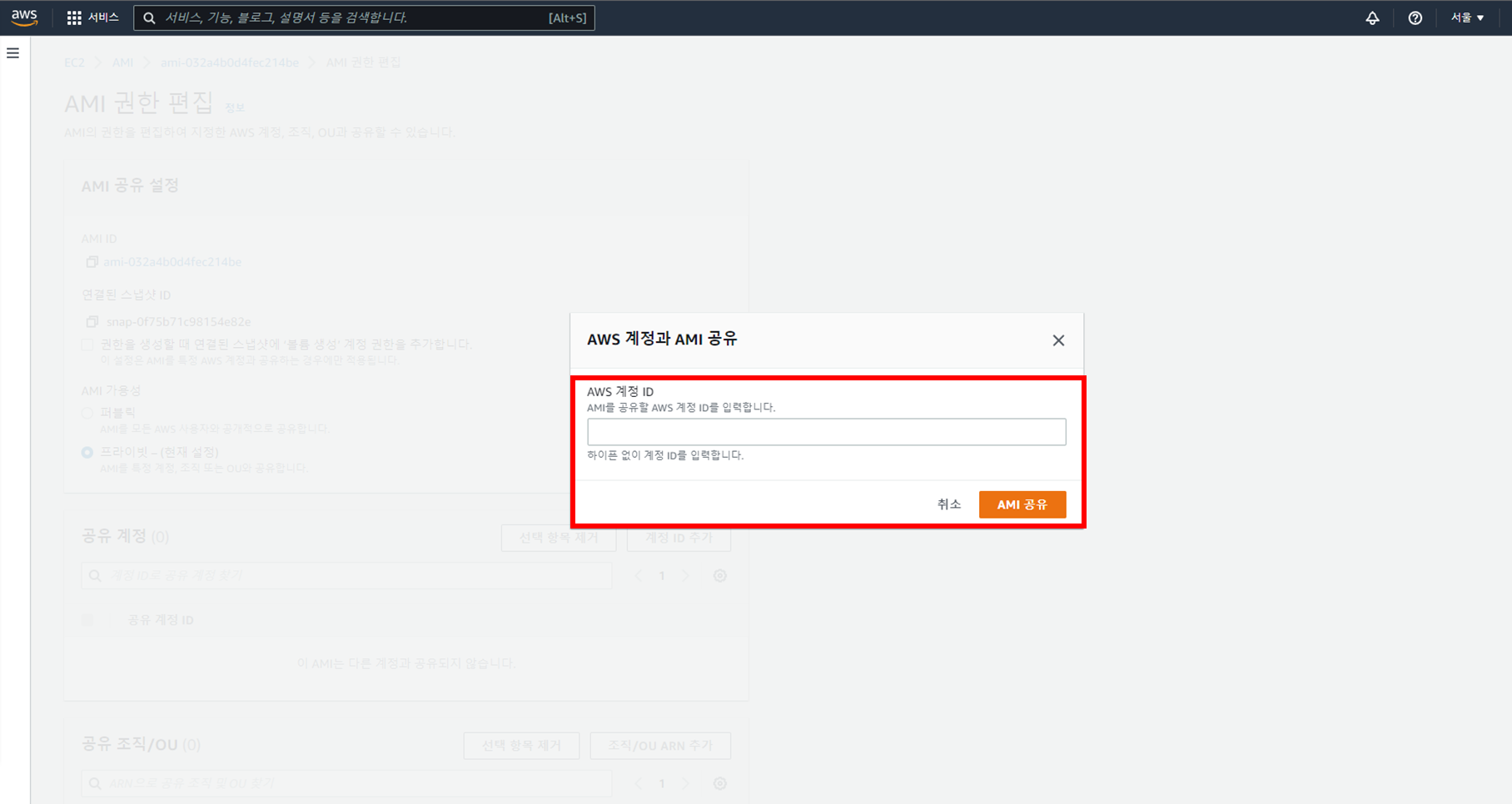This screenshot has height=804, width=1512.
Task: Toggle the create volume permission checkbox
Action: click(87, 345)
